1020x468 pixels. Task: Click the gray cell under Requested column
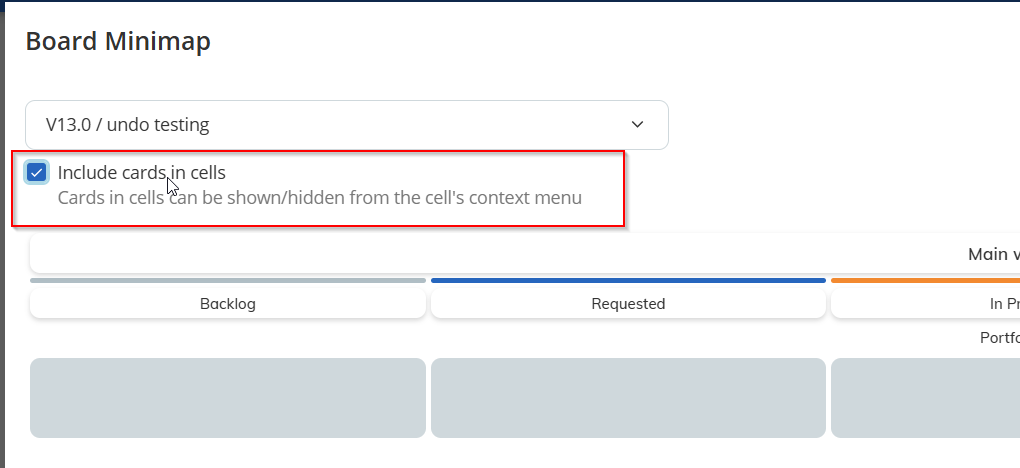(x=628, y=397)
